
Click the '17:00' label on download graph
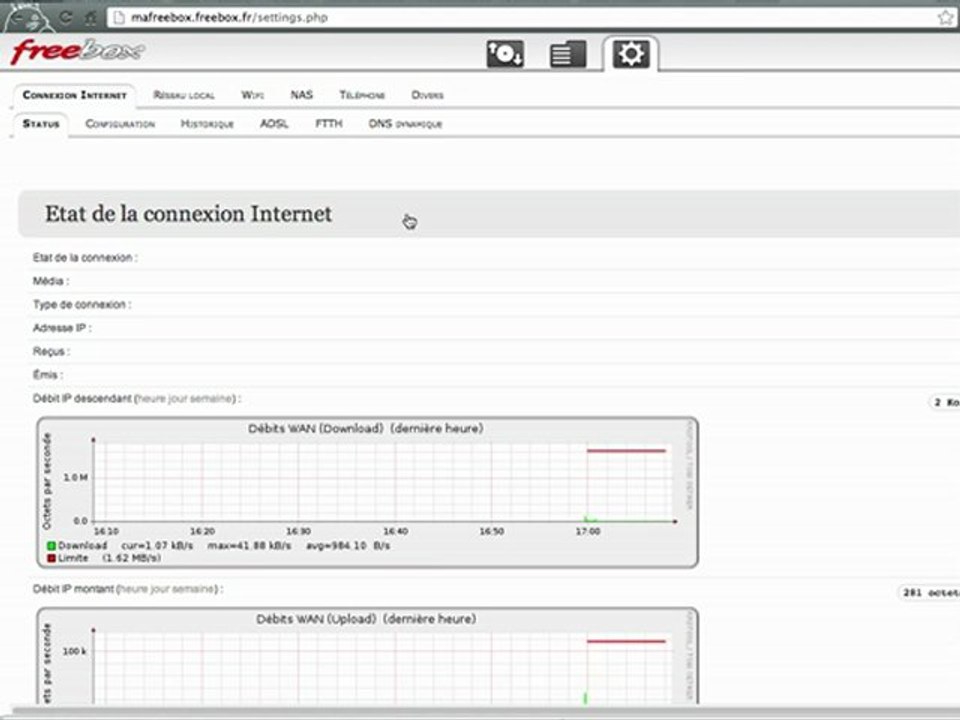click(x=588, y=531)
